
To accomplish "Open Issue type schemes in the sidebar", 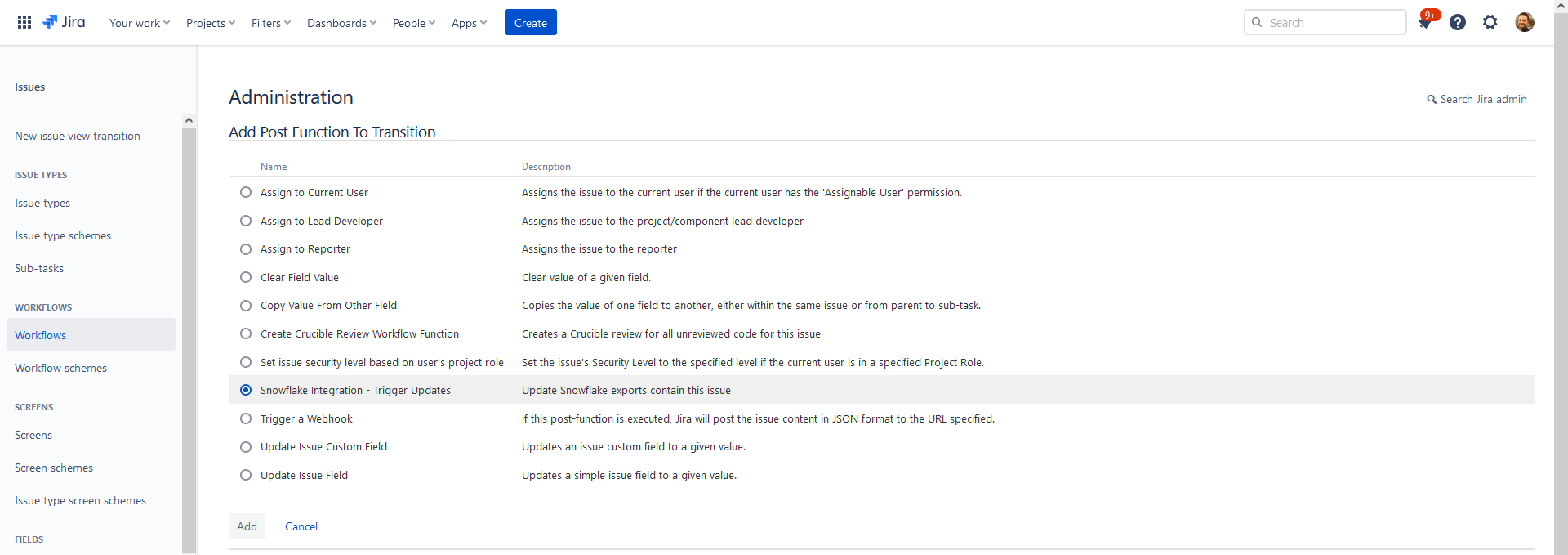I will click(x=63, y=235).
